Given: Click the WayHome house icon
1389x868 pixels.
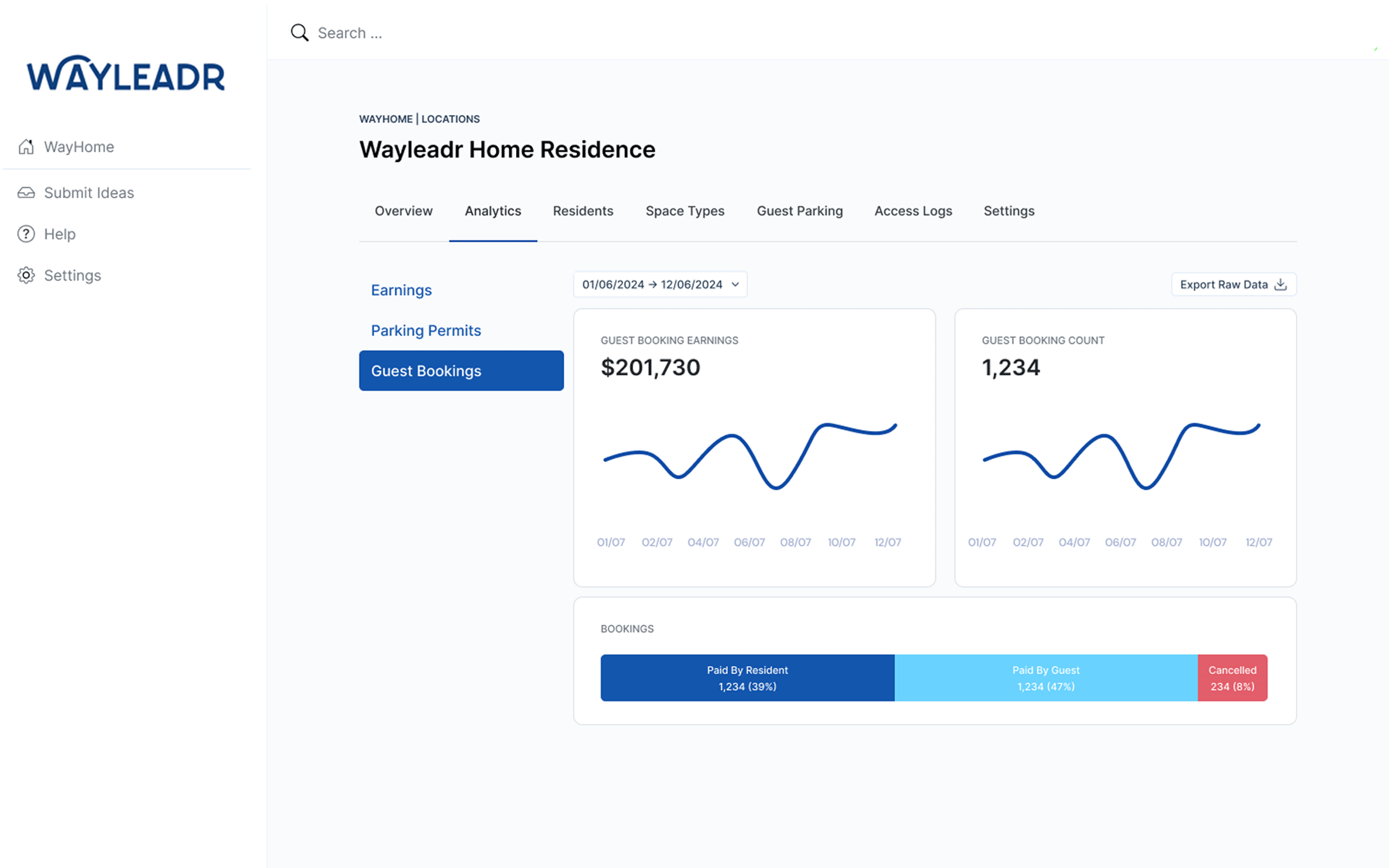Looking at the screenshot, I should (x=26, y=147).
